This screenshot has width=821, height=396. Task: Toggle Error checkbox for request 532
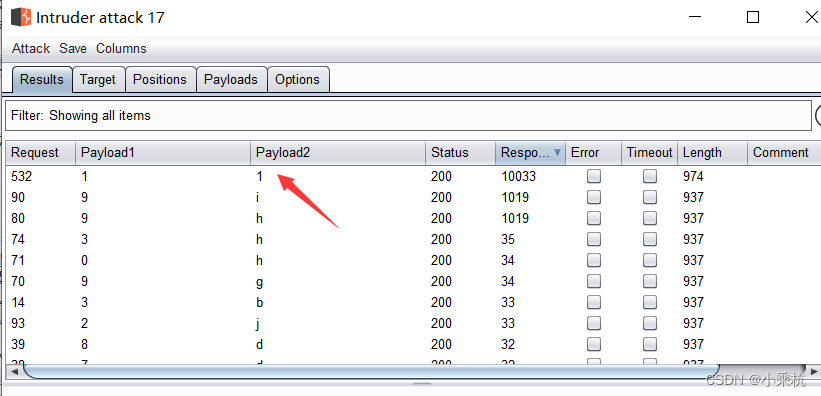(594, 177)
